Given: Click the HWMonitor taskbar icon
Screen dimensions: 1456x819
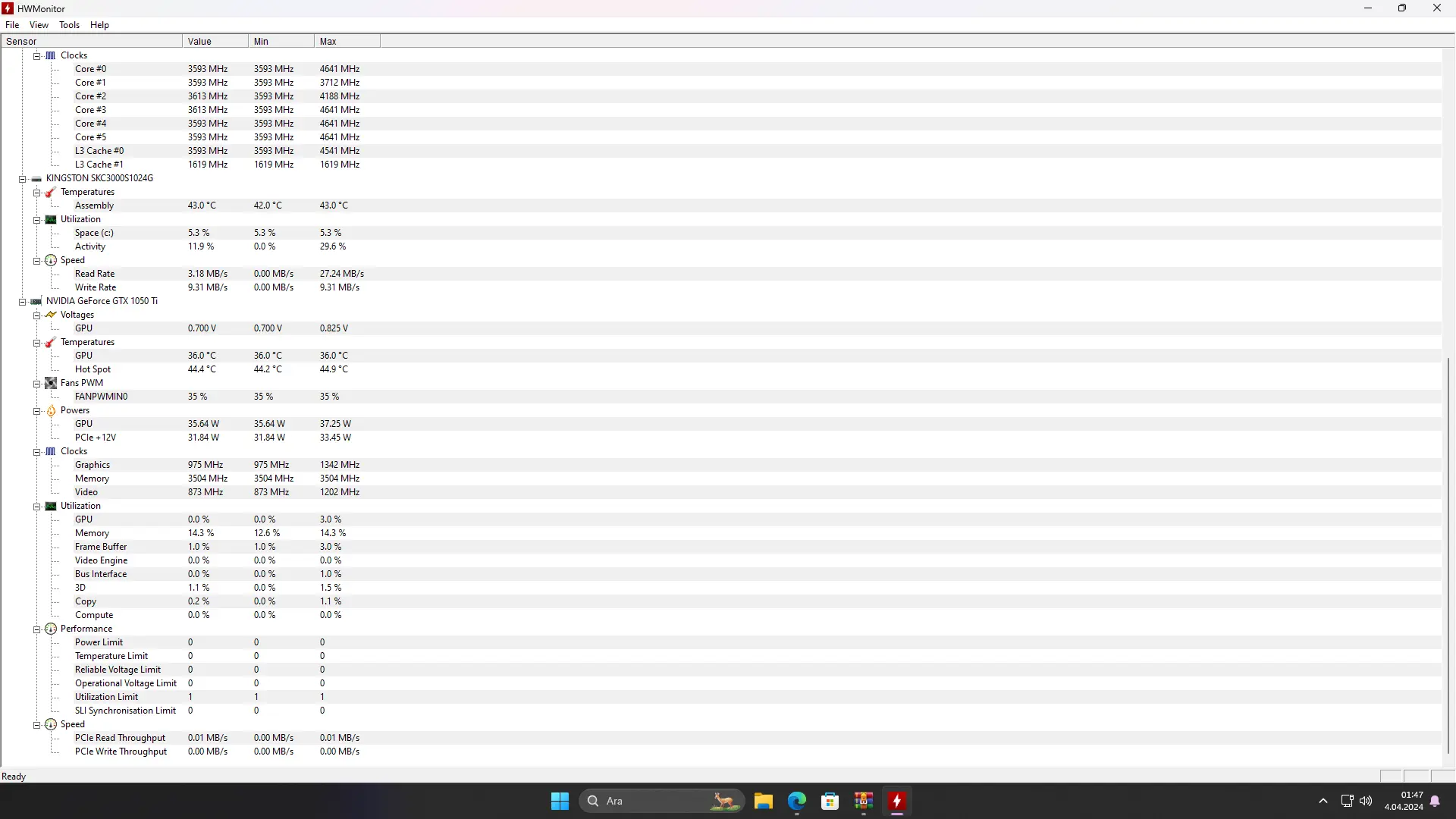Looking at the screenshot, I should [x=897, y=801].
